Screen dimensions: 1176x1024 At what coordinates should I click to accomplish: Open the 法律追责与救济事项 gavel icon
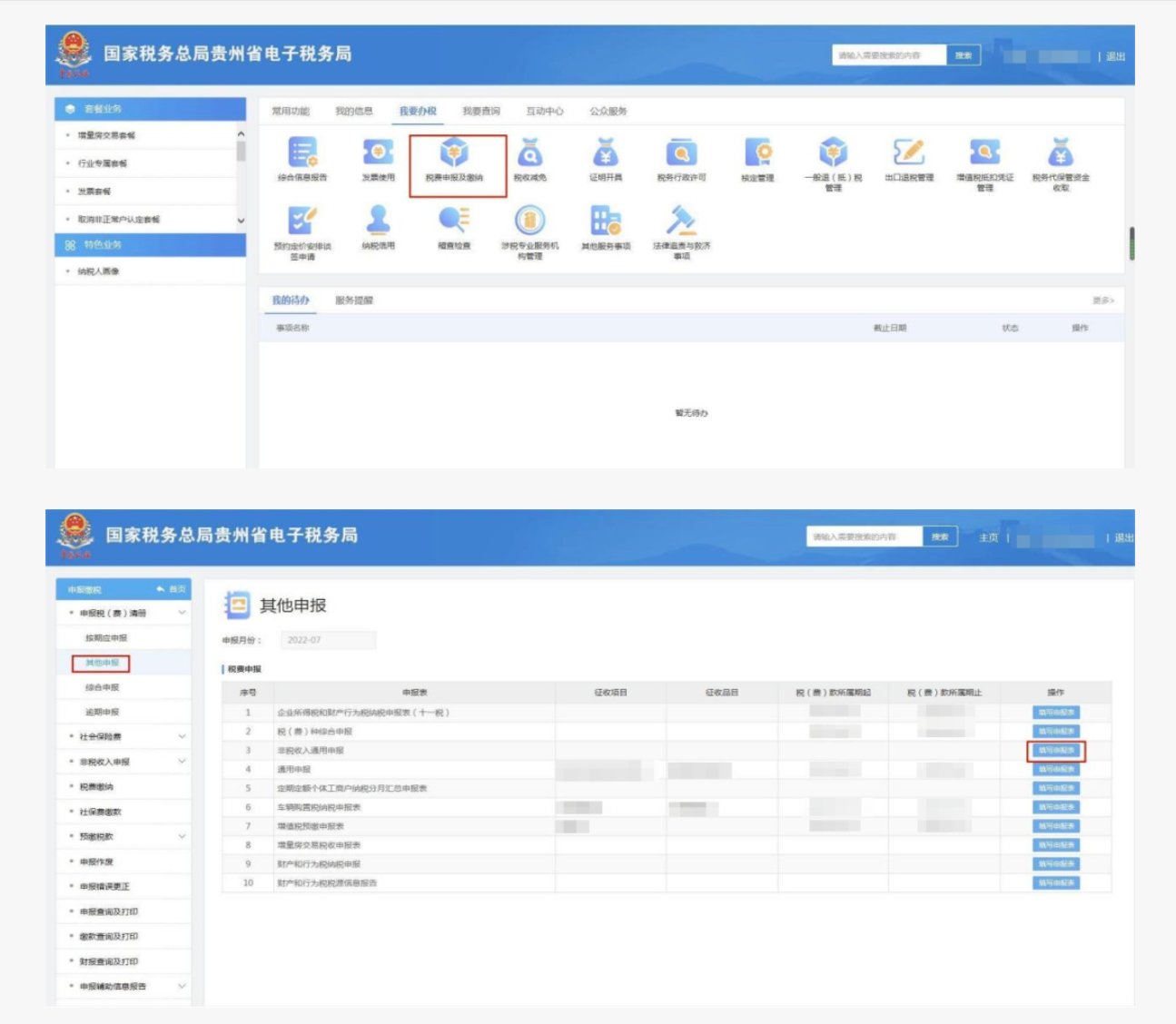pyautogui.click(x=681, y=222)
